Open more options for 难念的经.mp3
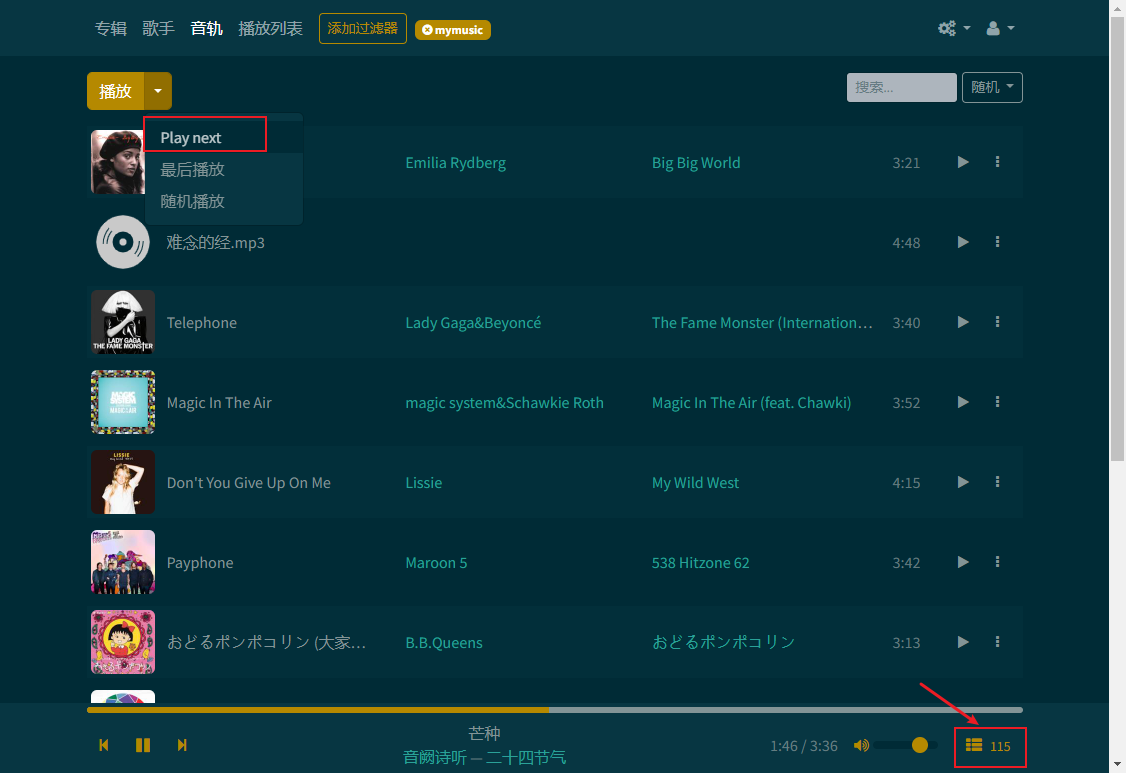 [997, 242]
